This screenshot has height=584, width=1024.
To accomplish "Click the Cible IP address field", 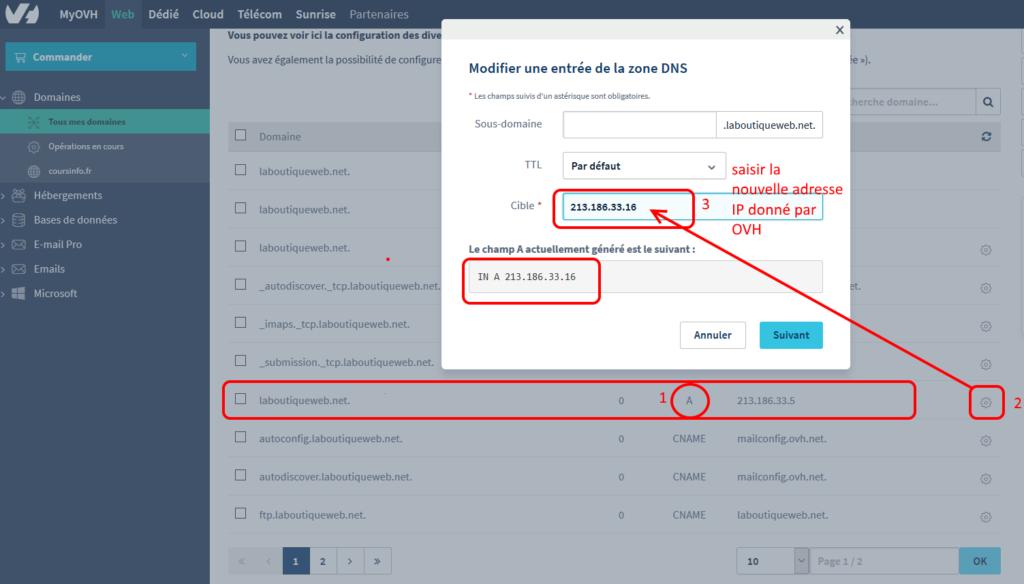I will (x=692, y=206).
